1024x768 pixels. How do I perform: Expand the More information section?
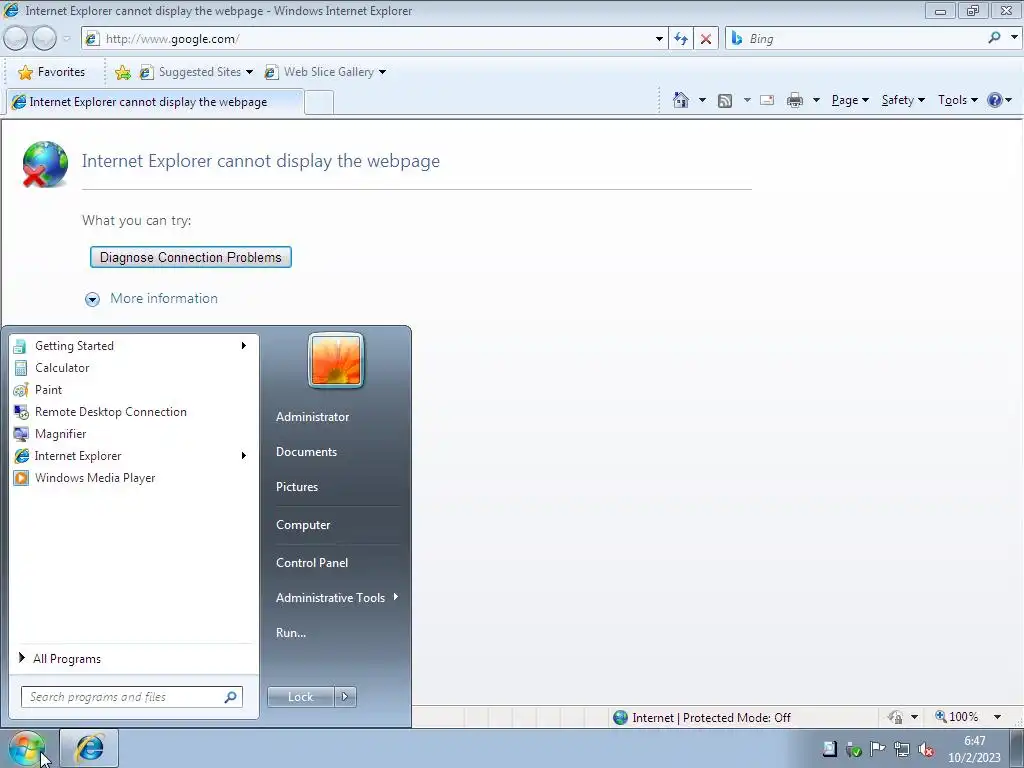152,298
